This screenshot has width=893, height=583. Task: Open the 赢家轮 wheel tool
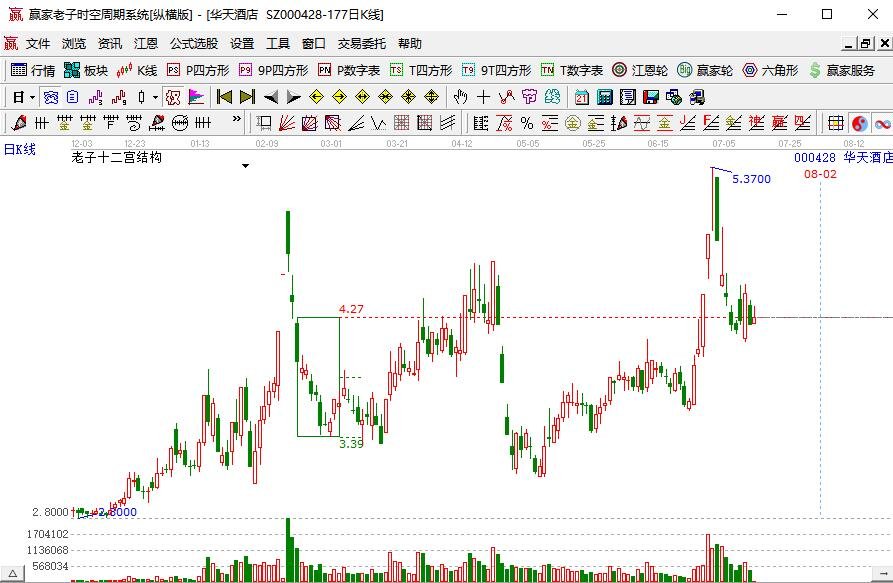705,70
